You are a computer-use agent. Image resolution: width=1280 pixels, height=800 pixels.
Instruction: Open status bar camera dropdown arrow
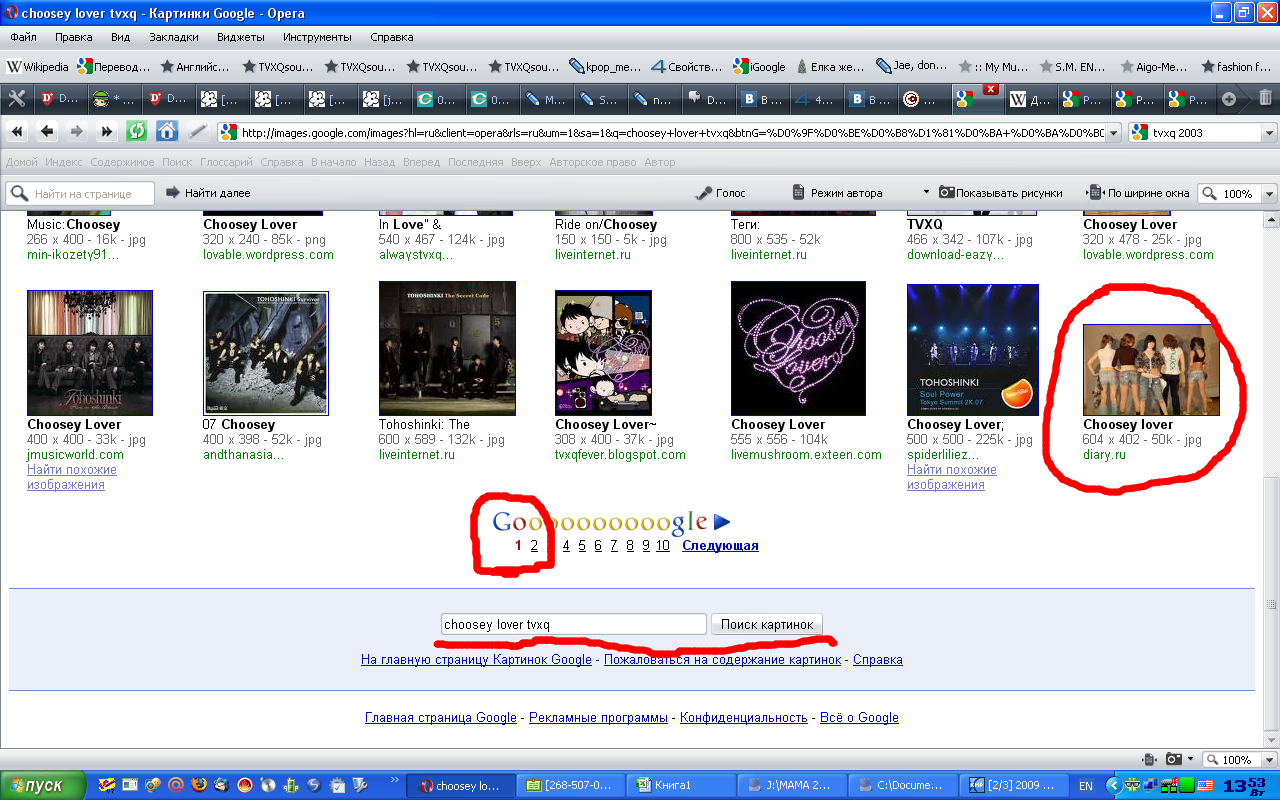coord(1191,760)
